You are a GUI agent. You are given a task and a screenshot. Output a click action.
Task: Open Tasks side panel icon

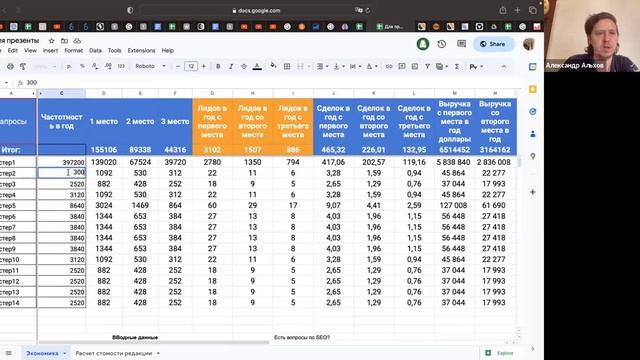[x=533, y=111]
